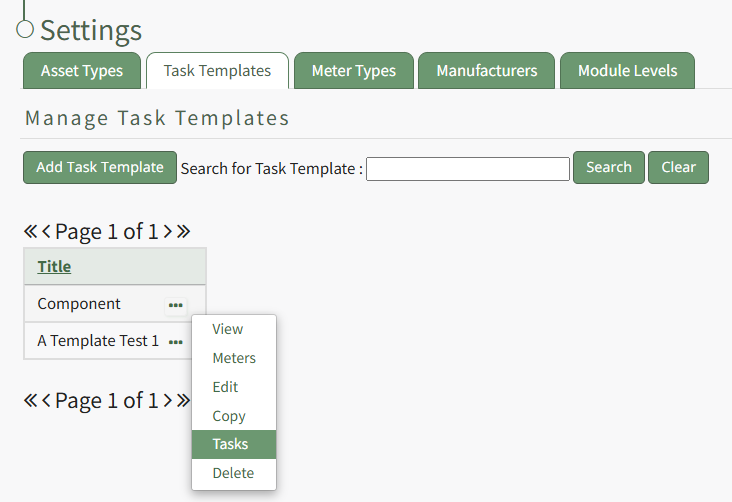Select Delete in the context menu

pyautogui.click(x=233, y=474)
